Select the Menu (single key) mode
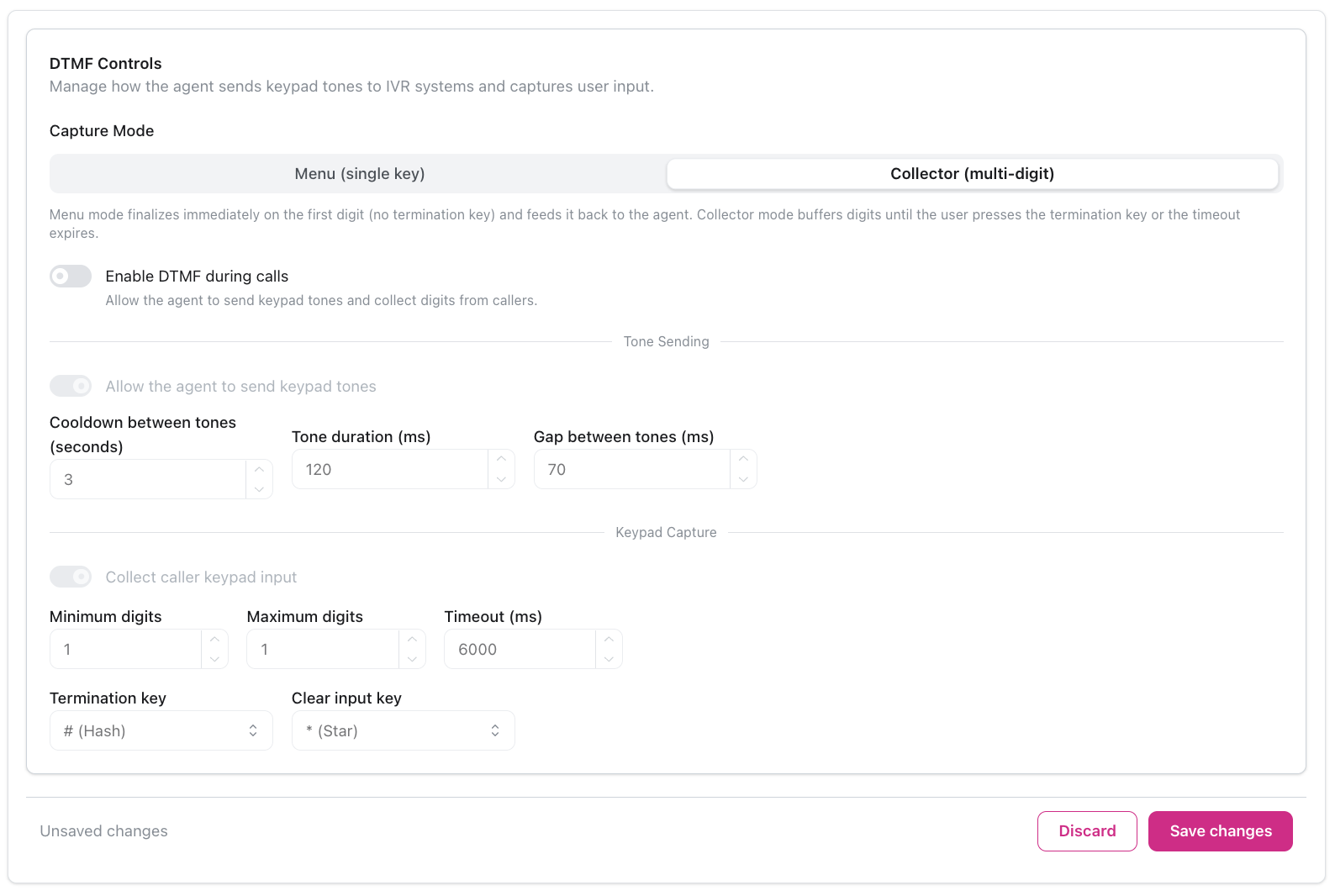This screenshot has height=896, width=1335. click(359, 174)
